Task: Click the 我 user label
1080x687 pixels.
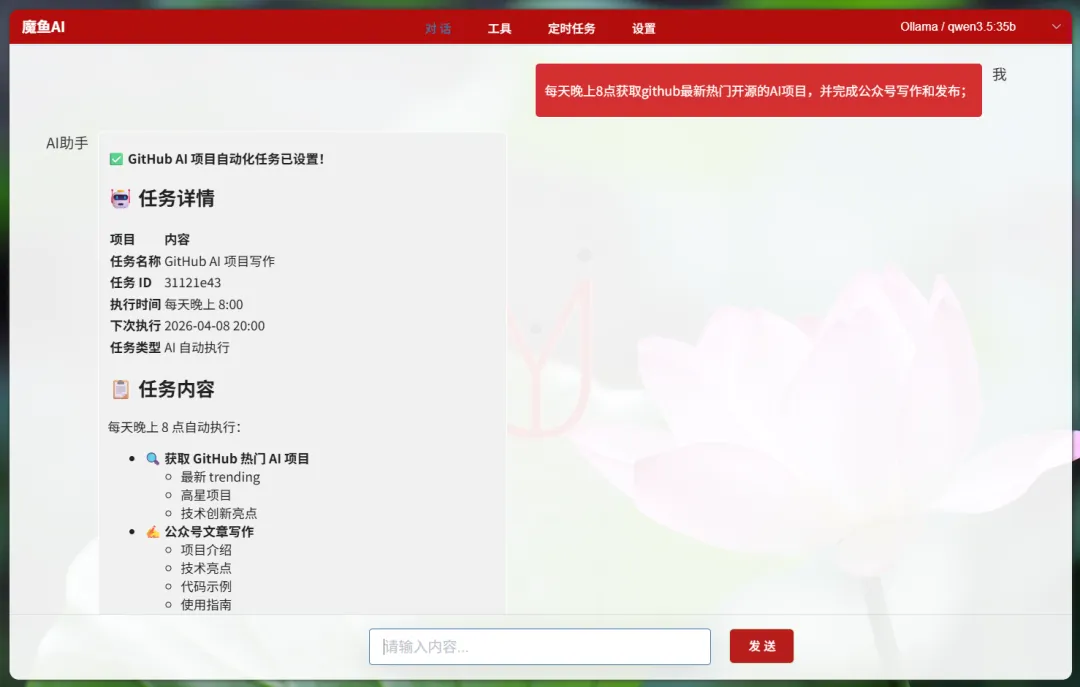Action: coord(999,74)
